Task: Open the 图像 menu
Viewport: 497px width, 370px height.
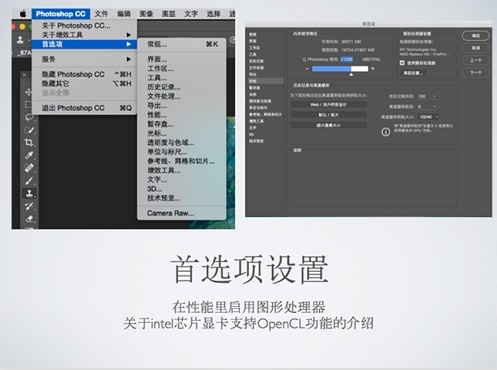Action: tap(146, 14)
